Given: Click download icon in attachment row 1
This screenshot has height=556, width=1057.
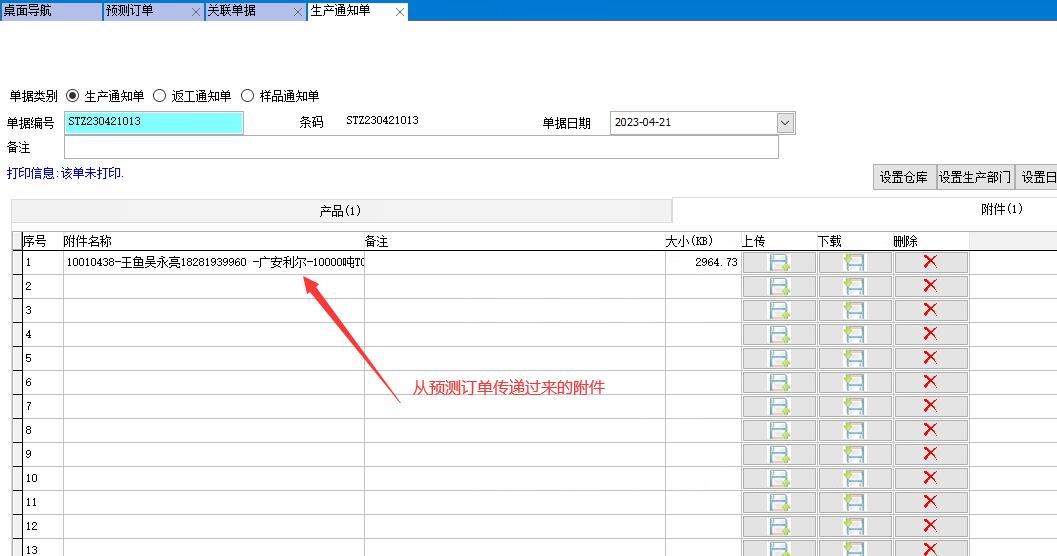Looking at the screenshot, I should 854,262.
